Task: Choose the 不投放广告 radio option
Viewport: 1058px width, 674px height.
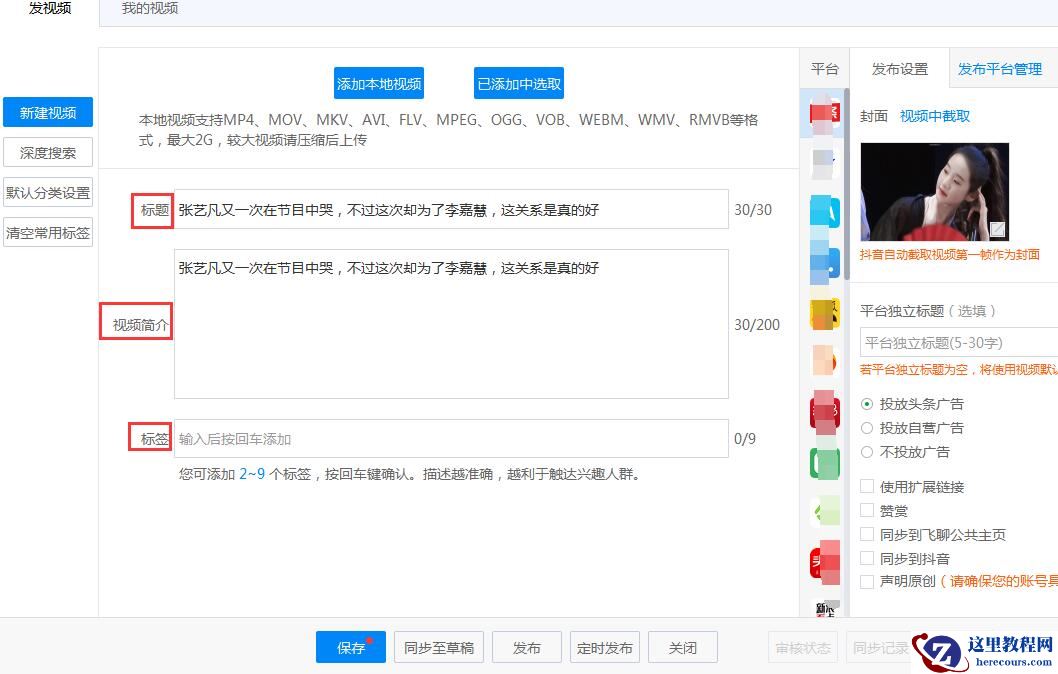Action: click(x=867, y=452)
